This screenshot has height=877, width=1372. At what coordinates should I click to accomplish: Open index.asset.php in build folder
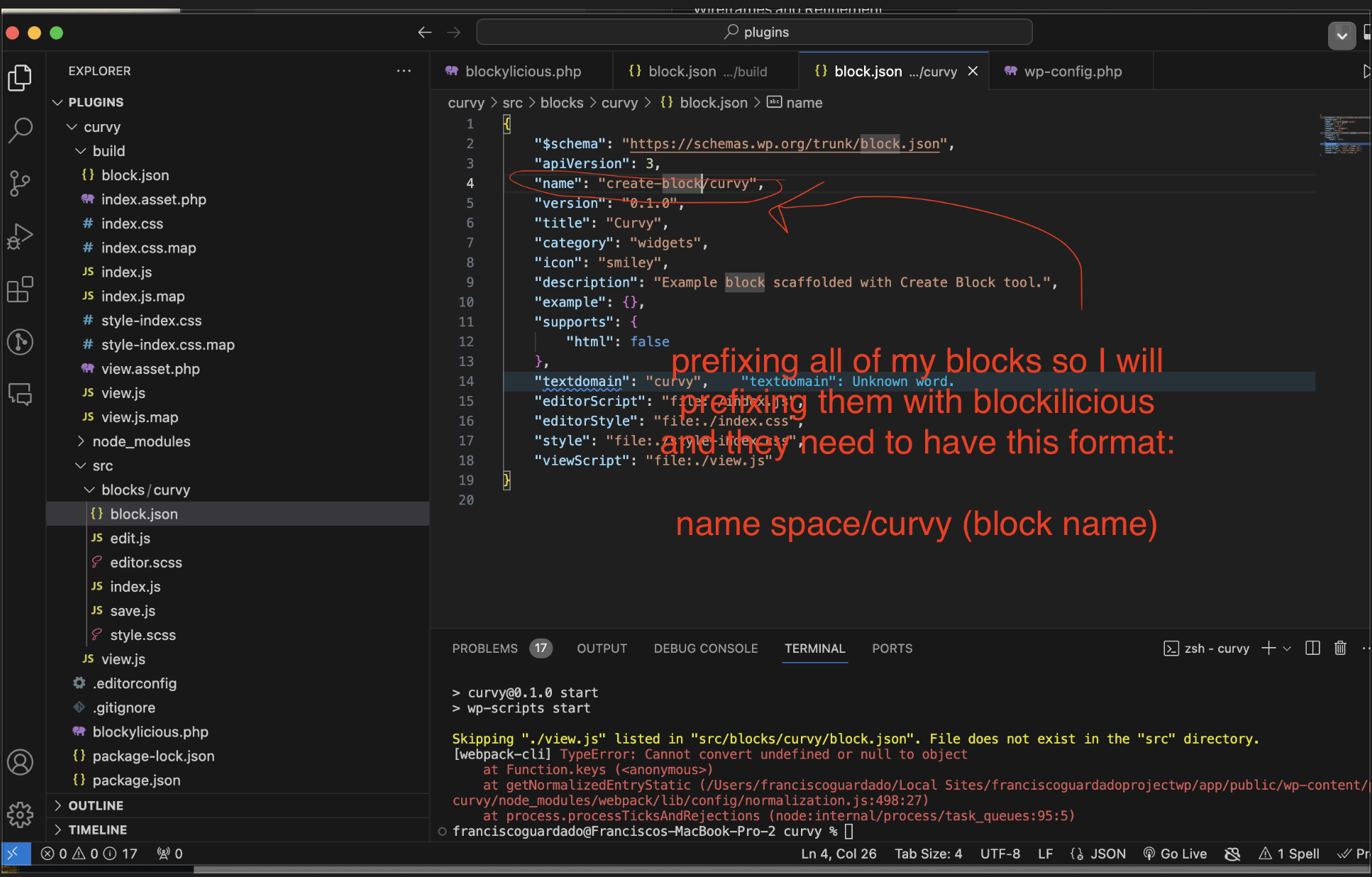click(x=153, y=199)
